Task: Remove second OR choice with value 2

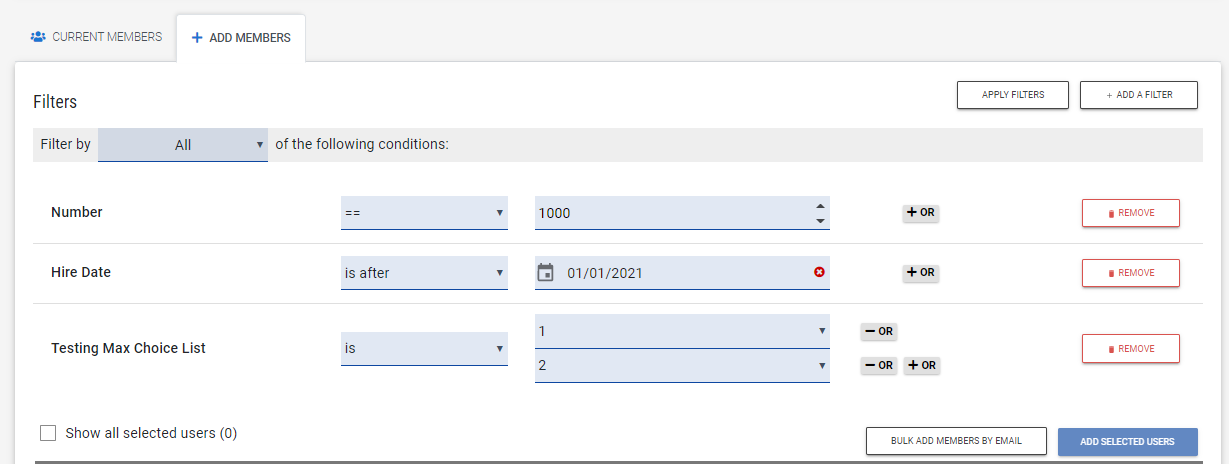Action: pyautogui.click(x=879, y=366)
